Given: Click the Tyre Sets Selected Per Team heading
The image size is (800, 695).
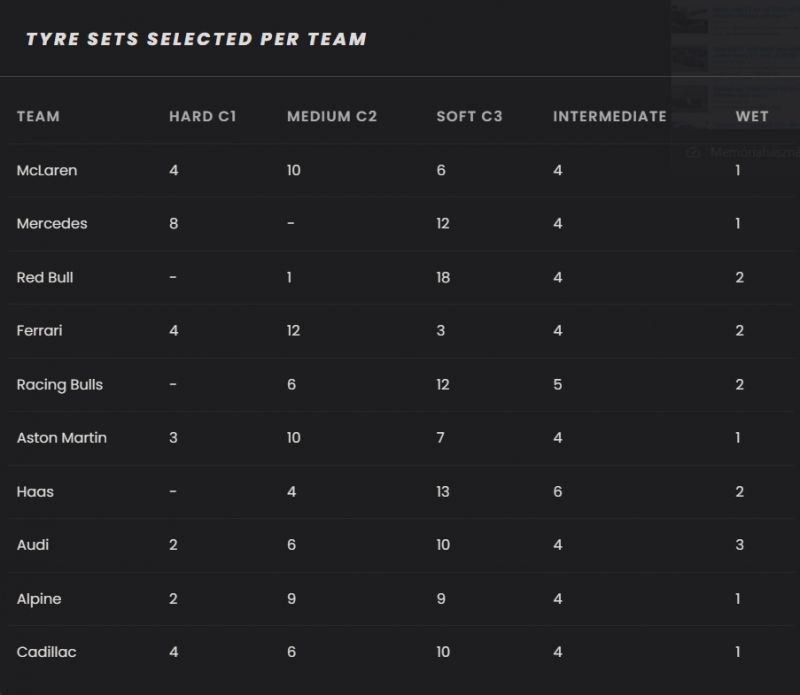Looking at the screenshot, I should (196, 39).
